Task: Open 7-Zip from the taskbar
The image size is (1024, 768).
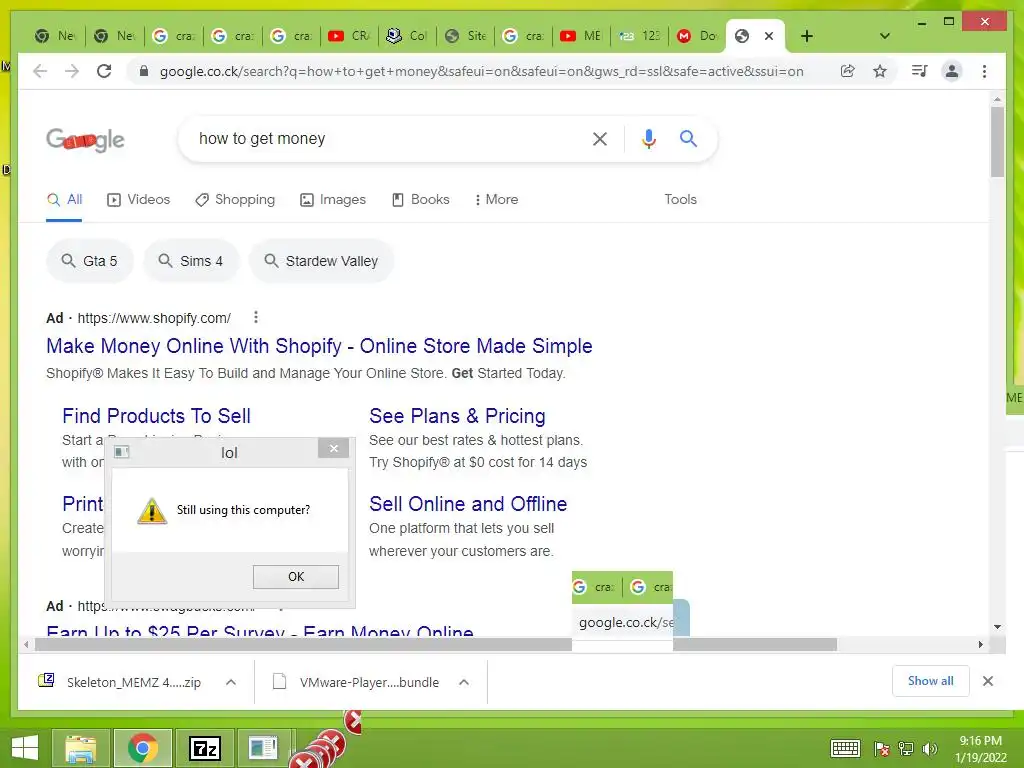Action: coord(204,748)
